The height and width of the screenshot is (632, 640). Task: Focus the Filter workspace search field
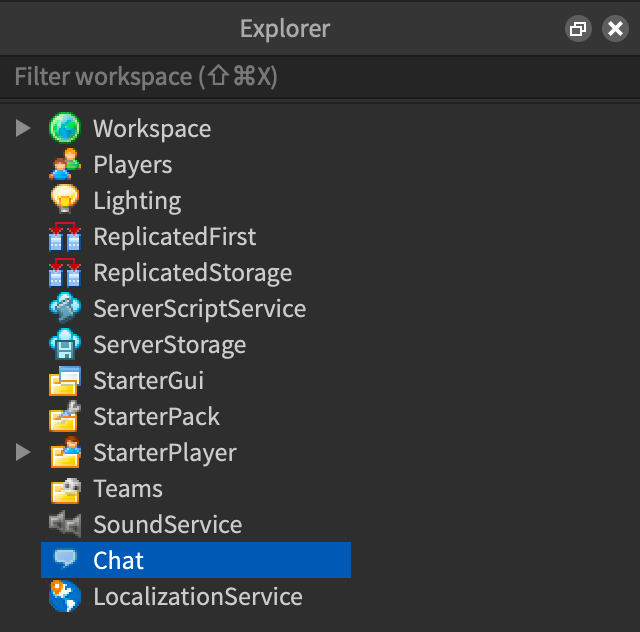click(x=300, y=77)
